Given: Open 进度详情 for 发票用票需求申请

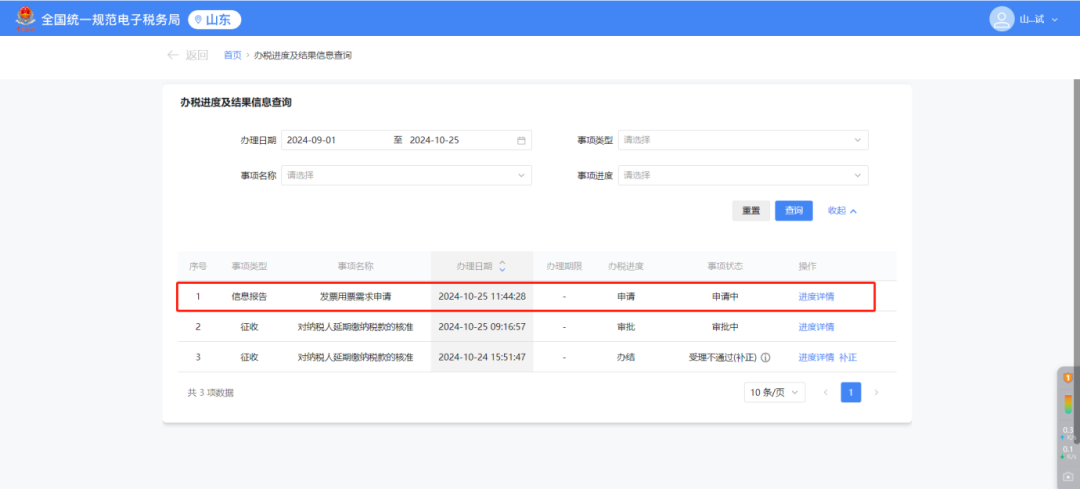Looking at the screenshot, I should coord(816,297).
